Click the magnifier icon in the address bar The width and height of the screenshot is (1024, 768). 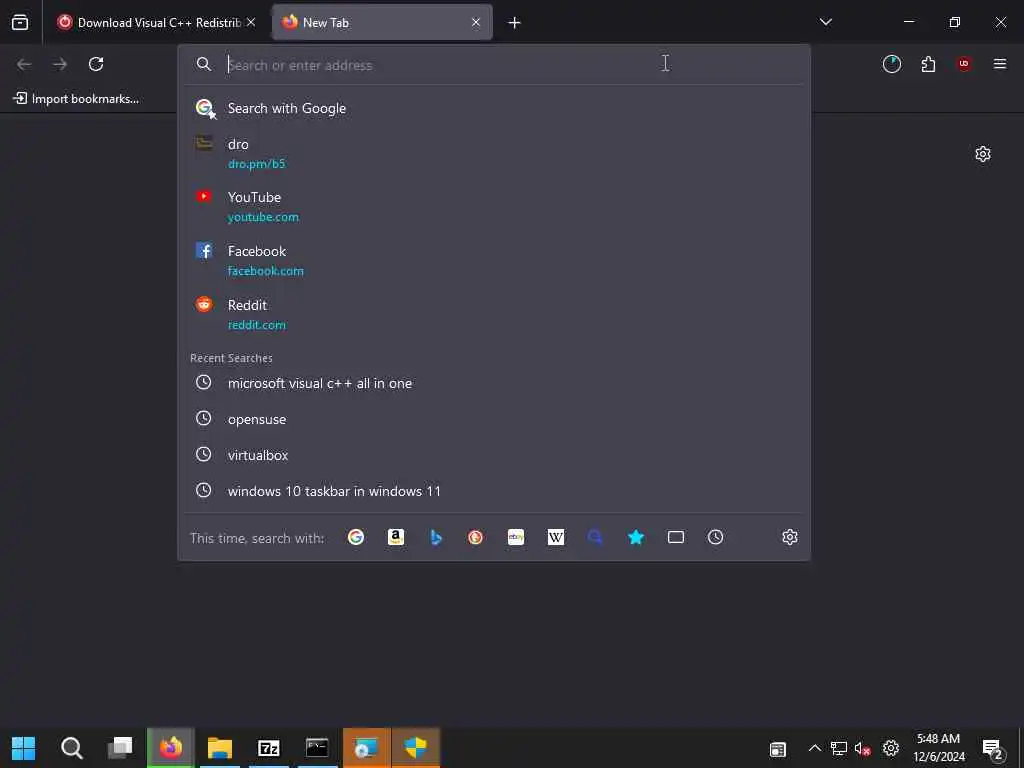[204, 64]
